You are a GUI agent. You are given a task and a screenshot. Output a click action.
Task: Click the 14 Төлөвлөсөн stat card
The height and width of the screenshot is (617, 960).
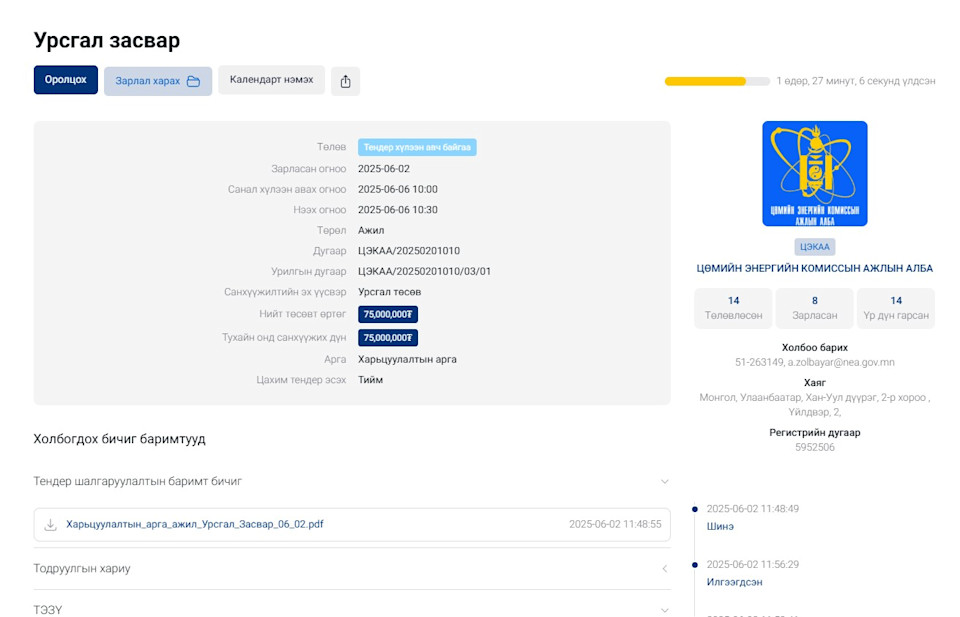tap(733, 308)
